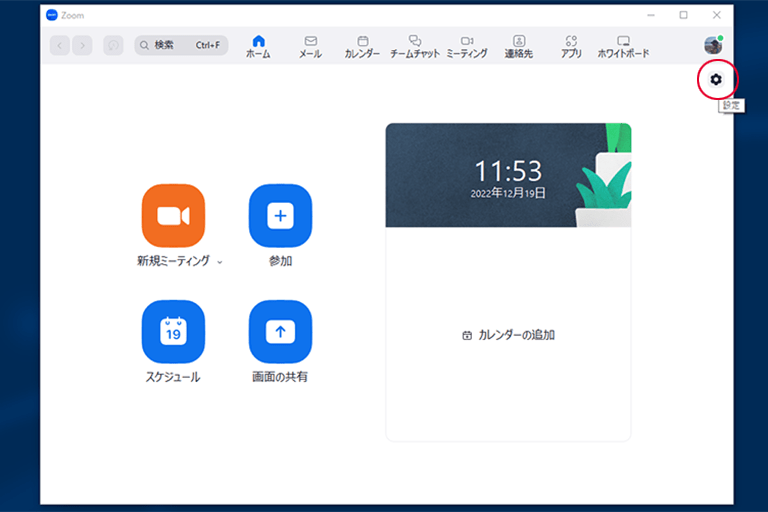Click the カレンダーの追加 link
This screenshot has height=512, width=768.
508,335
